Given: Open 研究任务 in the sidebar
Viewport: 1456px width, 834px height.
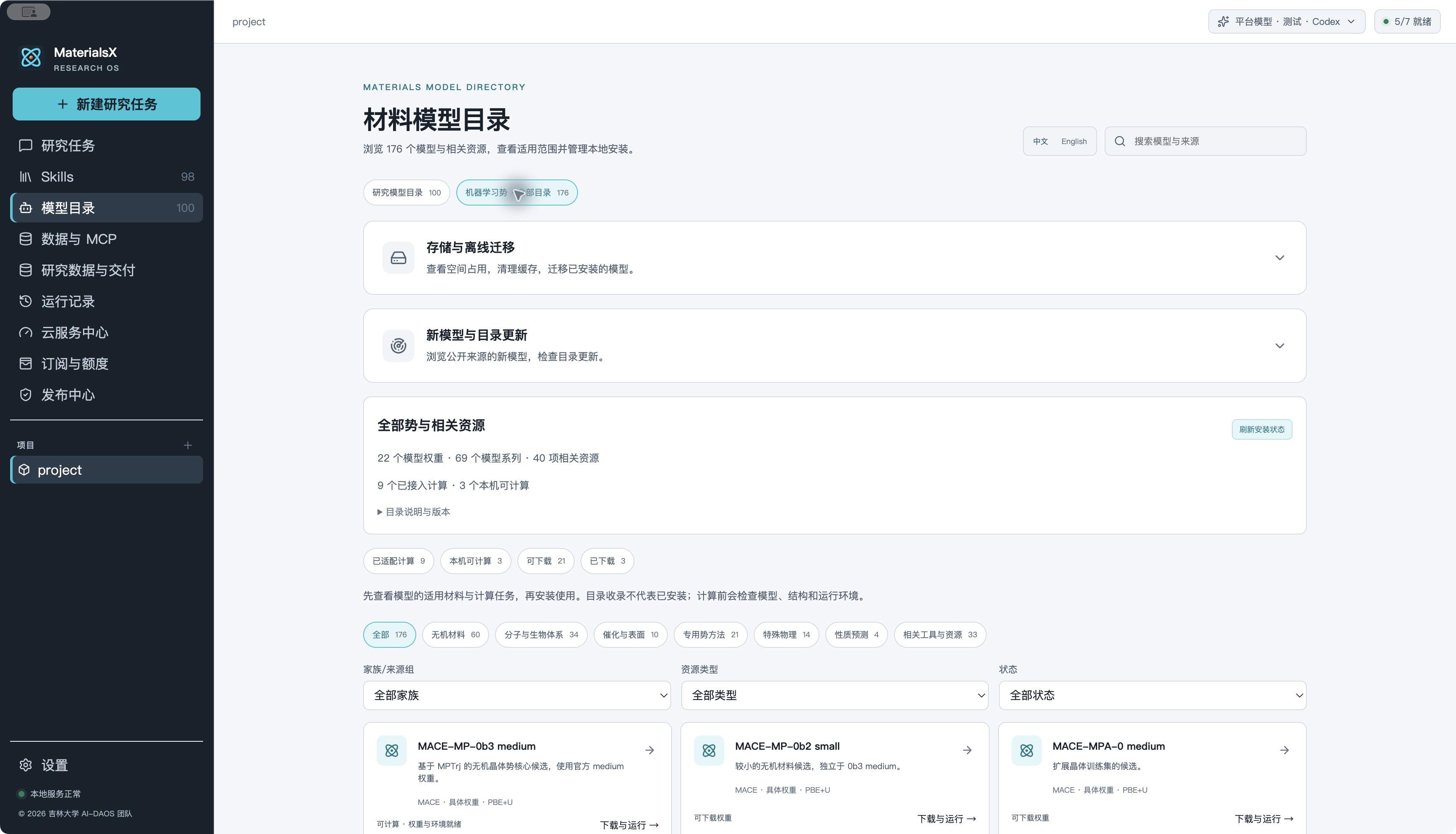Looking at the screenshot, I should pos(107,145).
